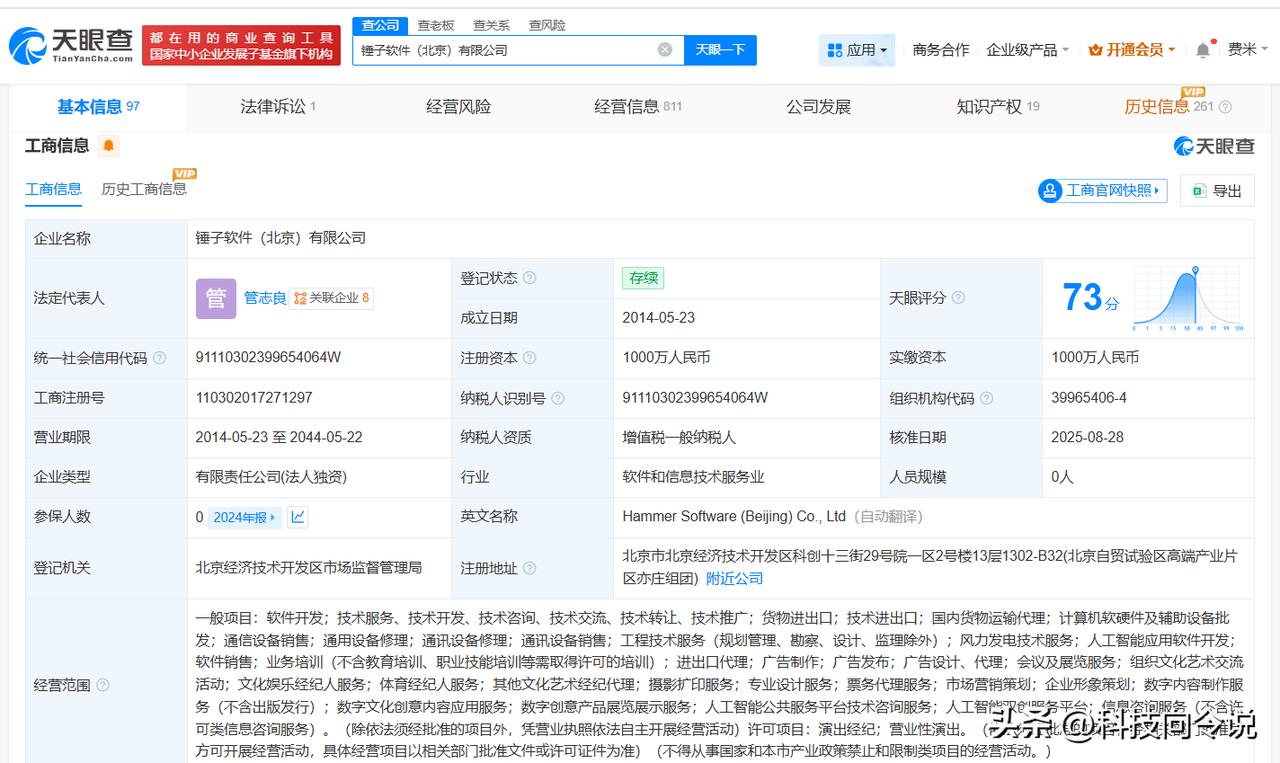Click help icon next to 天眼评分

tap(958, 298)
